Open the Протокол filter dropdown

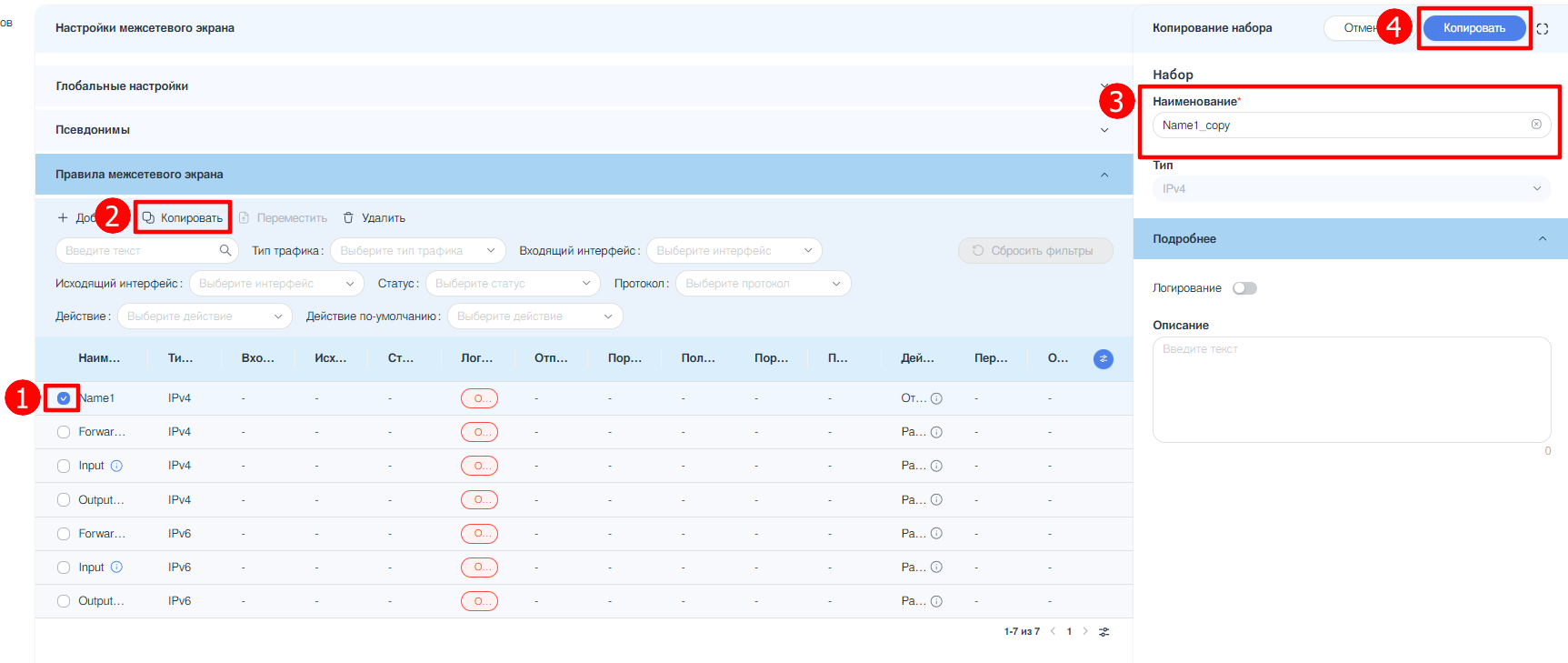point(764,284)
